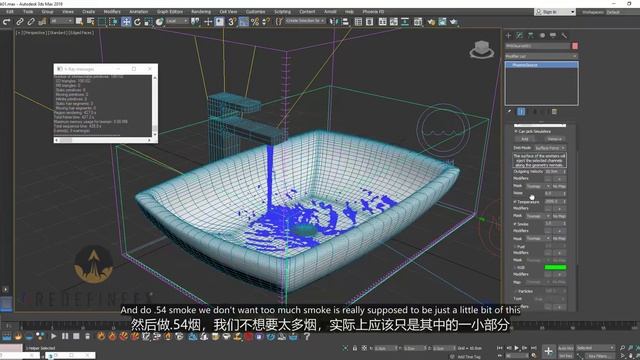Toggle the Percent Snap button
The height and width of the screenshot is (360, 640).
(x=255, y=22)
